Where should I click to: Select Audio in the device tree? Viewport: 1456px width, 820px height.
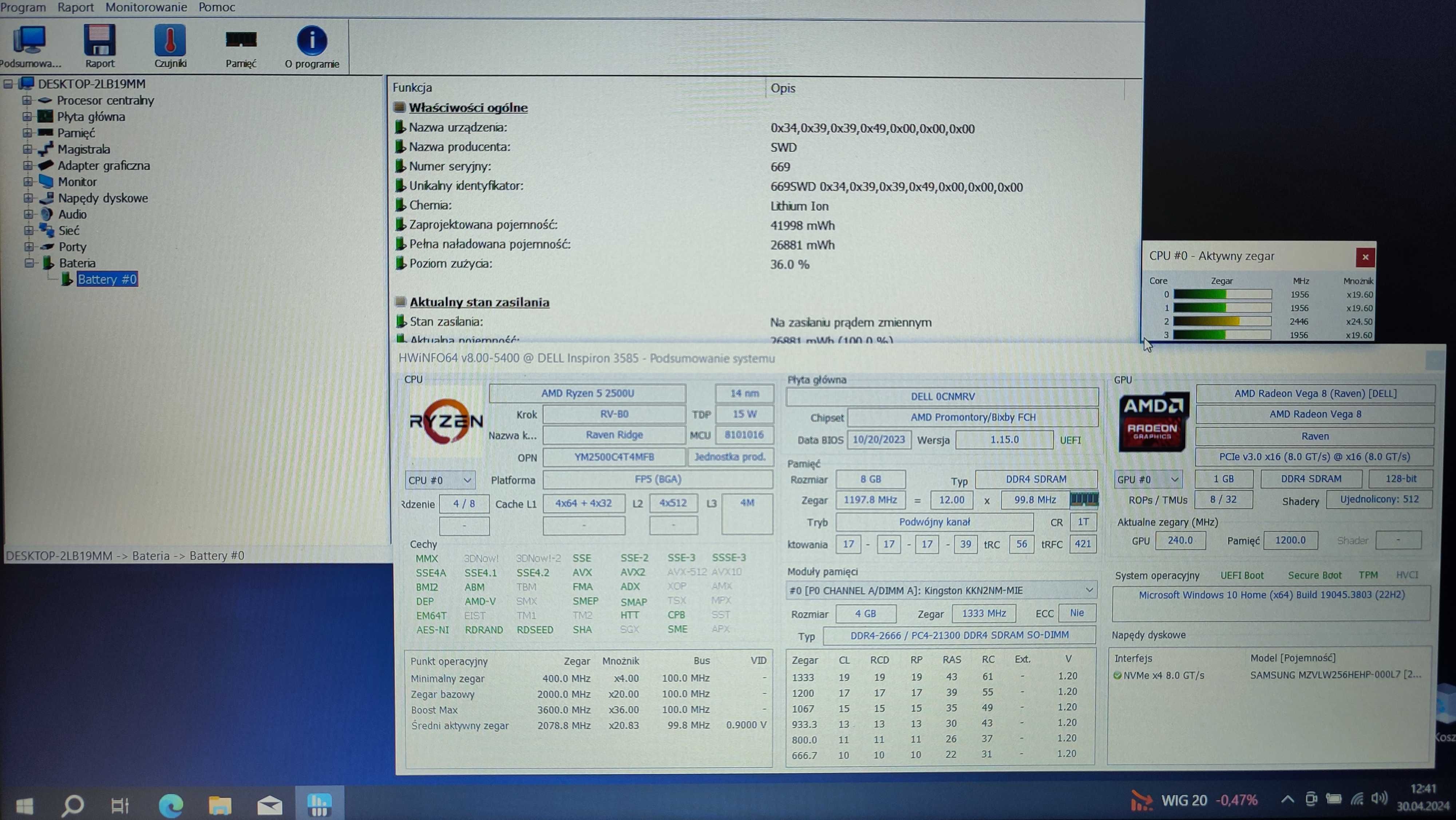click(x=72, y=214)
